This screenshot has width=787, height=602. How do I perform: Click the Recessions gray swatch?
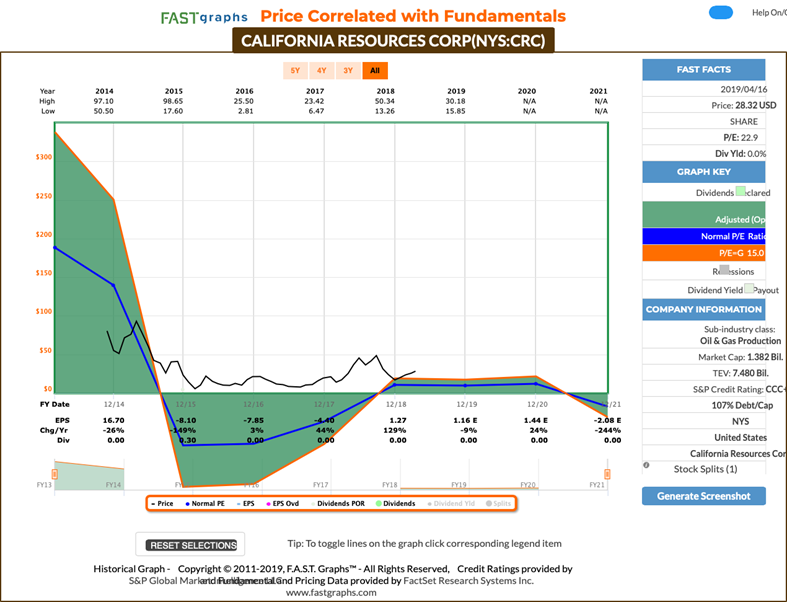point(724,270)
